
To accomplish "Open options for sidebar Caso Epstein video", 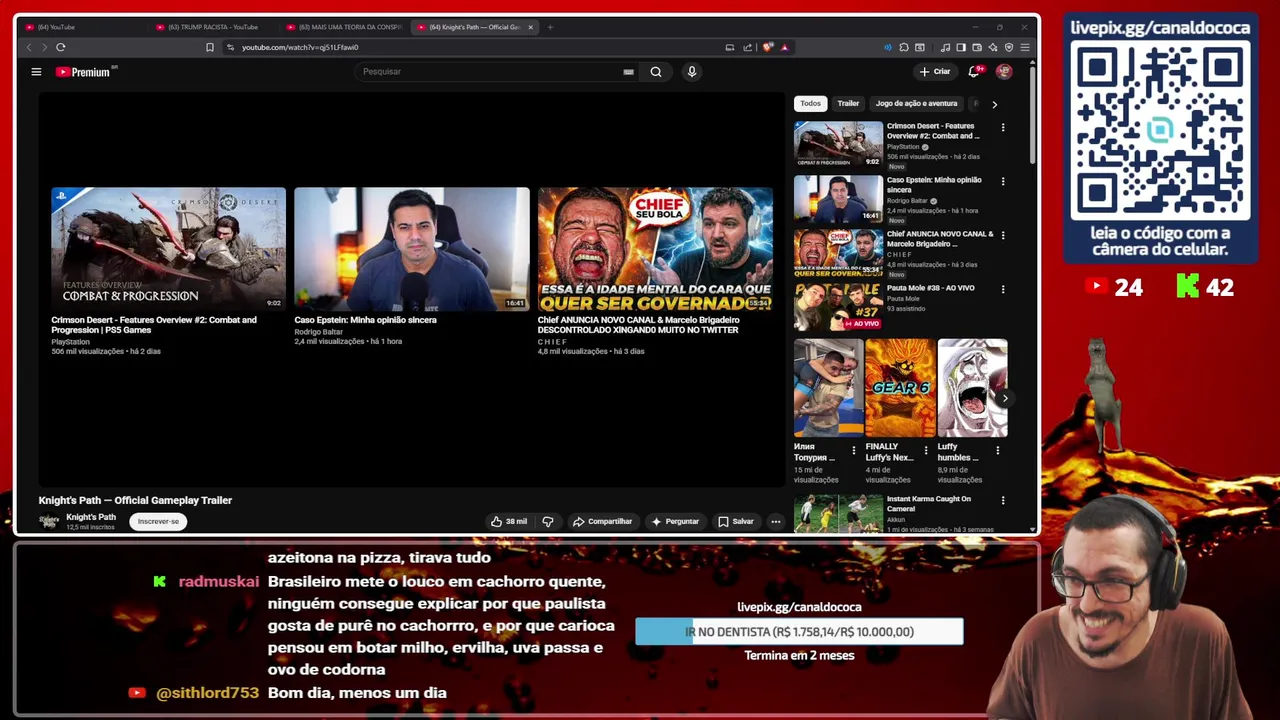I will click(x=1003, y=182).
